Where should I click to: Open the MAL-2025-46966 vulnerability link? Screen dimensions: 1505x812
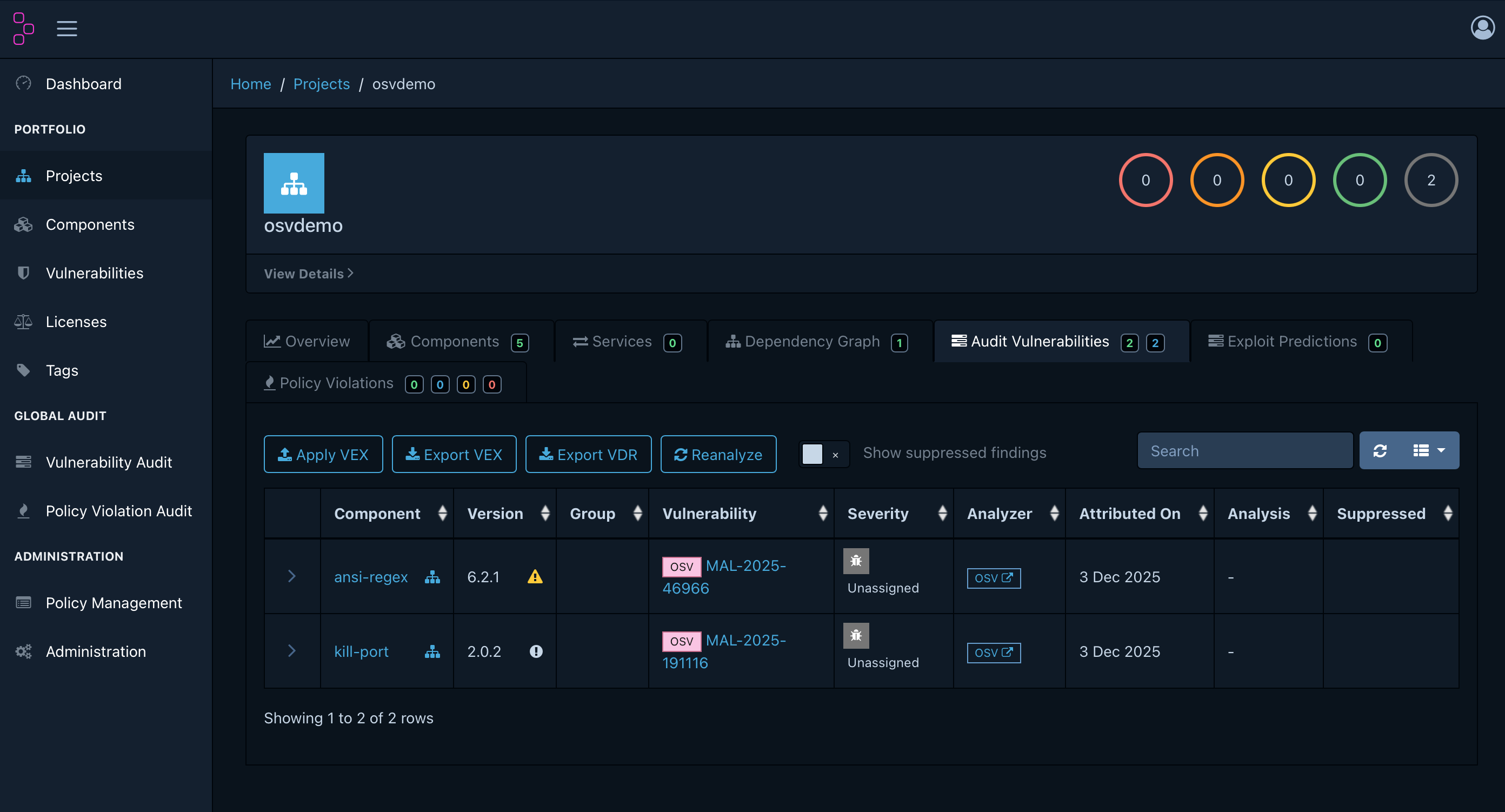[745, 566]
